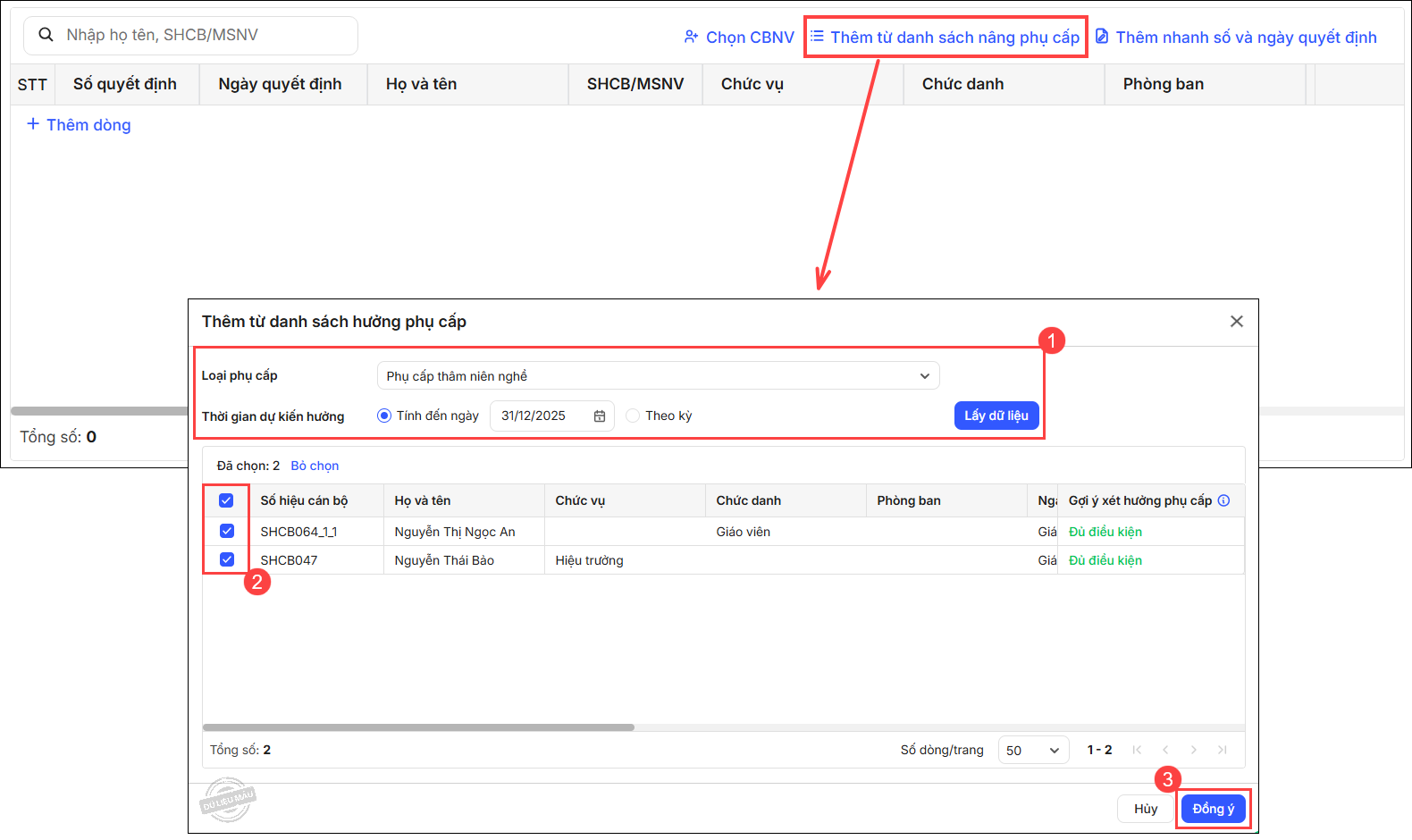Confirm with the Đồng ý button
1412x840 pixels.
pyautogui.click(x=1214, y=809)
